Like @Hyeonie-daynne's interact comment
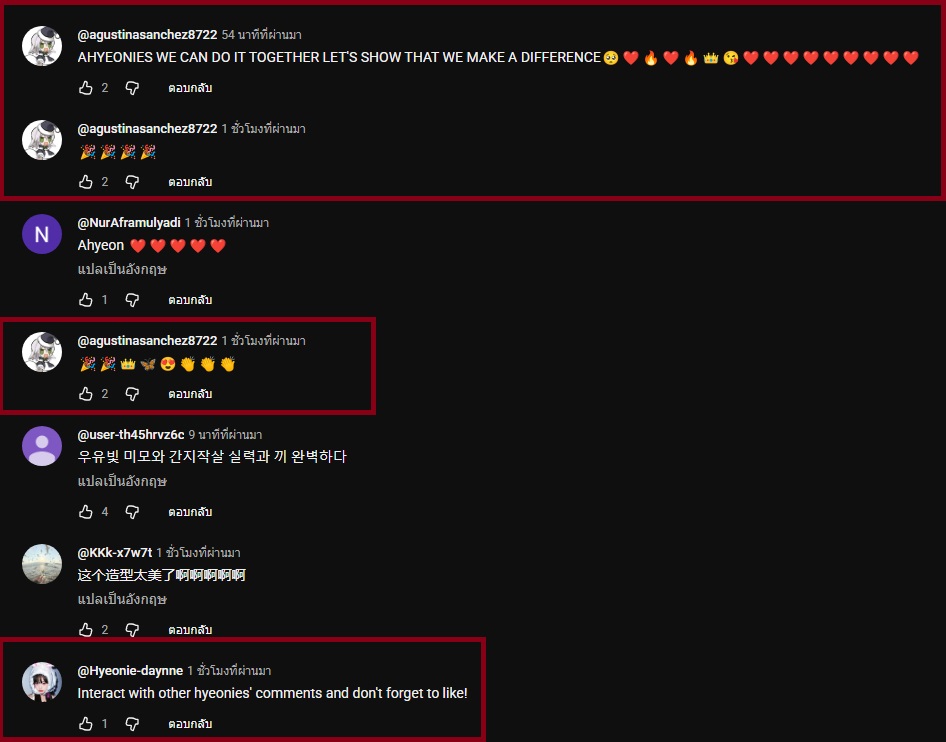 (86, 724)
